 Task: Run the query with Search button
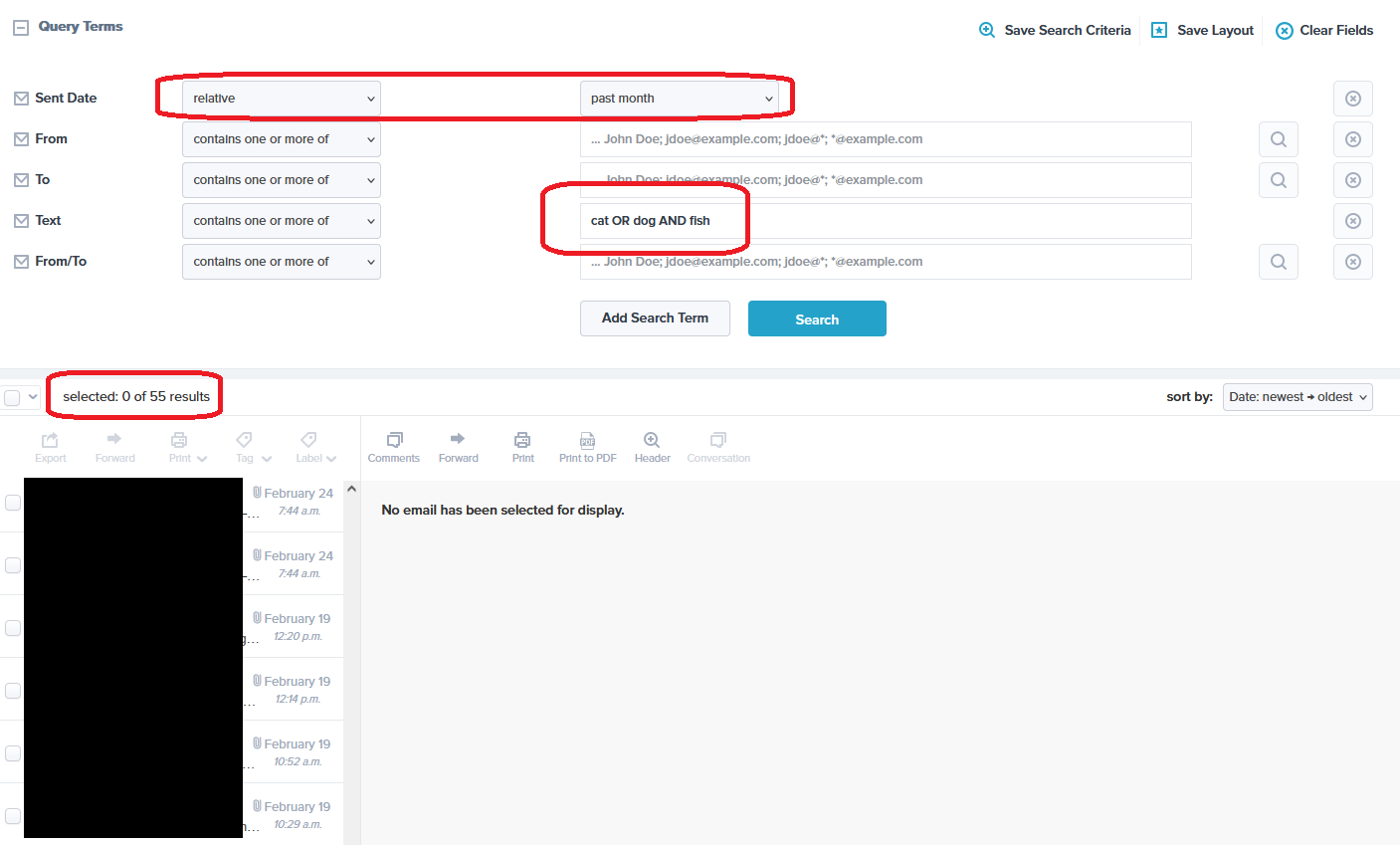click(x=816, y=318)
